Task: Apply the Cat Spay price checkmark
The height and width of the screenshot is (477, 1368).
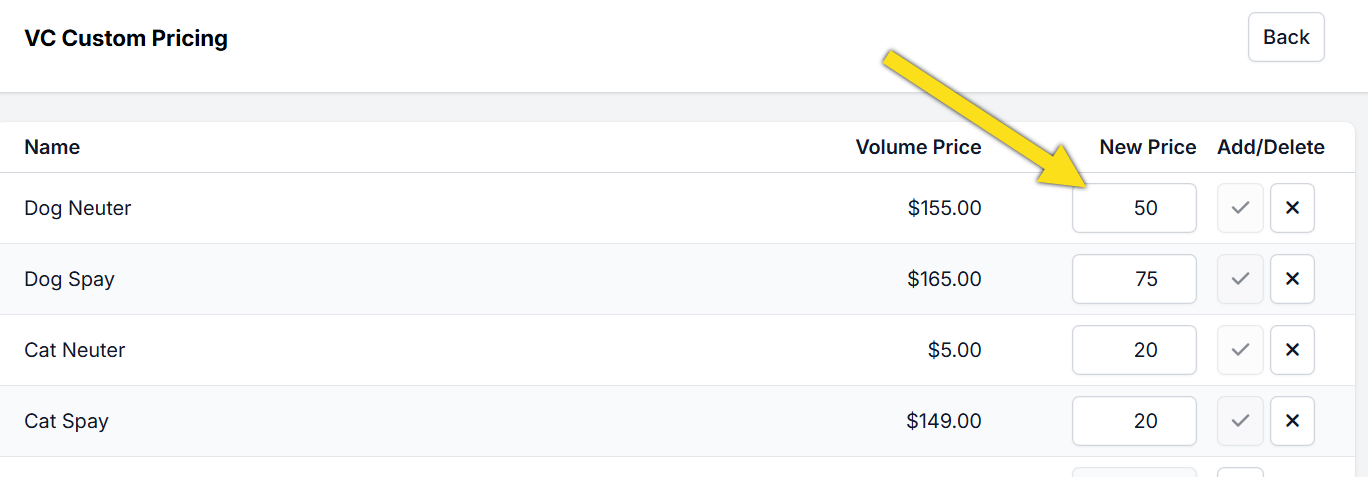Action: click(1240, 421)
